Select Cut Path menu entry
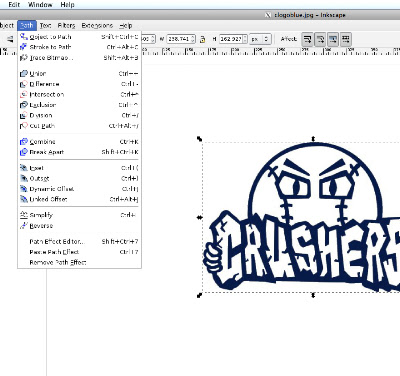The image size is (400, 376). [x=79, y=126]
